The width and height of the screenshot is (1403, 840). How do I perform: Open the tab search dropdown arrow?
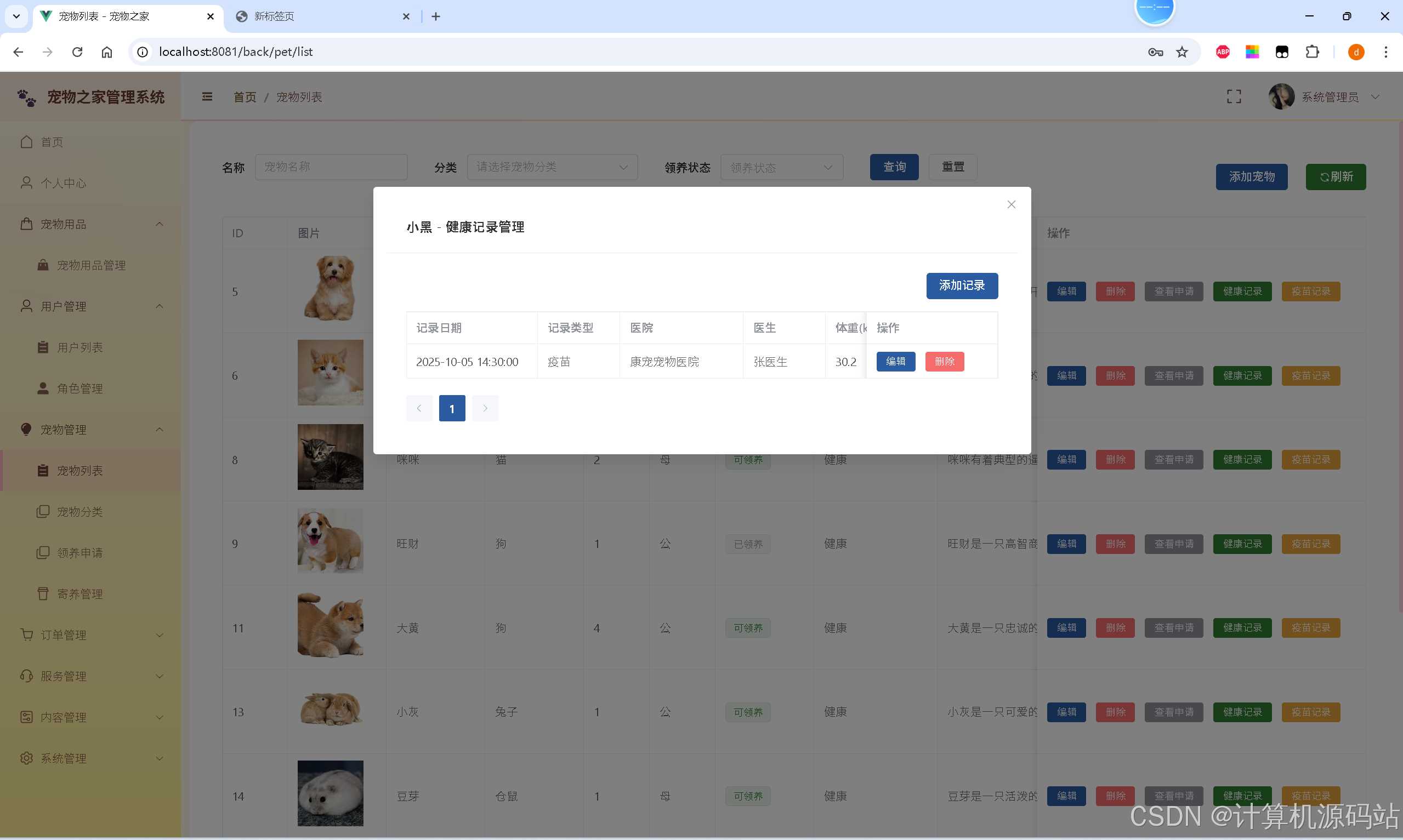(x=16, y=16)
